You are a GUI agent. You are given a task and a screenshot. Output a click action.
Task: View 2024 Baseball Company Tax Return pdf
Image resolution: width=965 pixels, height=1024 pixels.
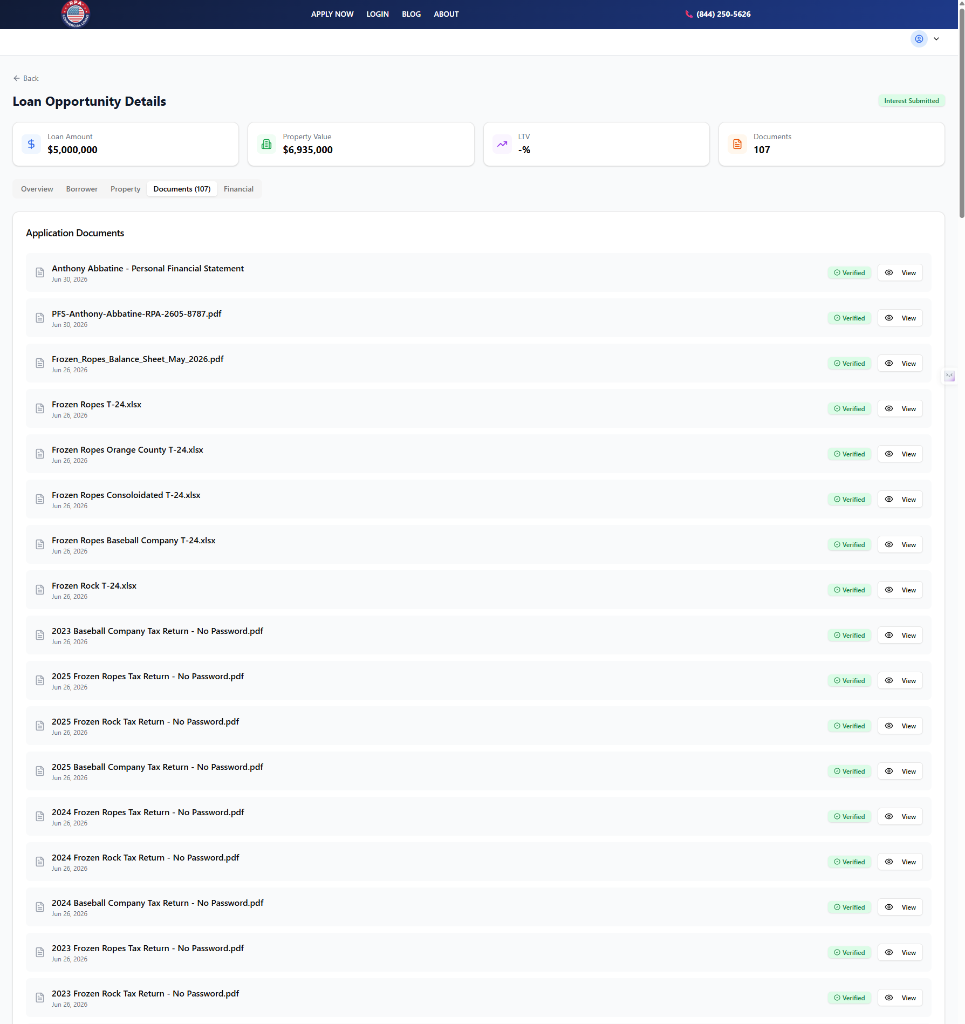pyautogui.click(x=900, y=907)
